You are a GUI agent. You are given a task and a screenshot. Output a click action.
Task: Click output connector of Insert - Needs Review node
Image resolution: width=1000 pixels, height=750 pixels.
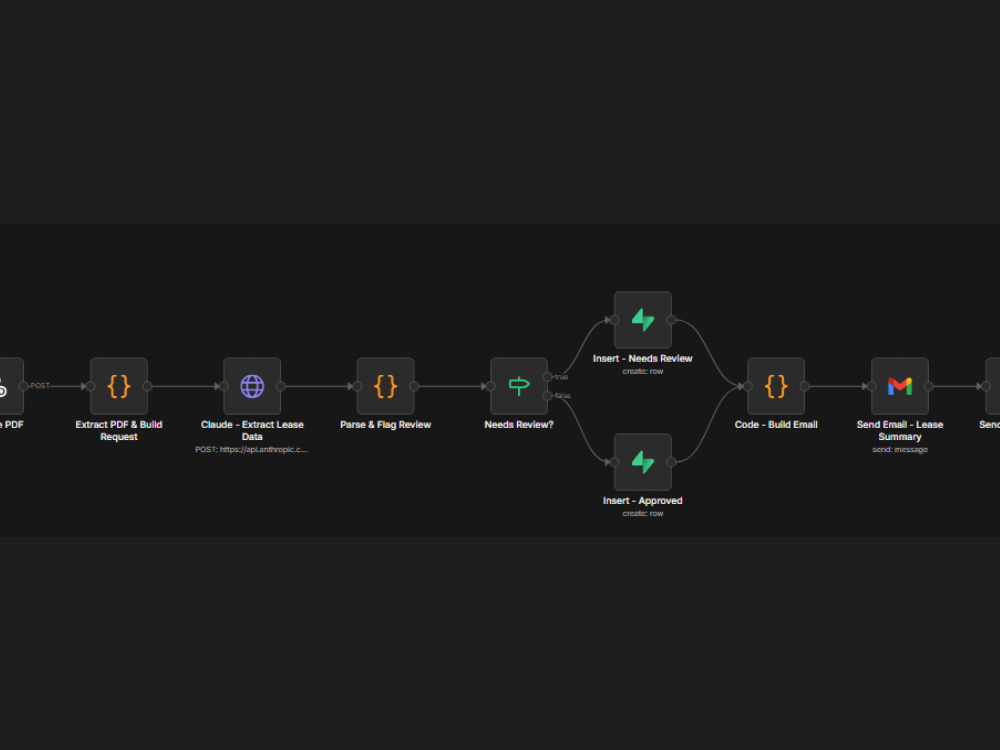tap(671, 320)
